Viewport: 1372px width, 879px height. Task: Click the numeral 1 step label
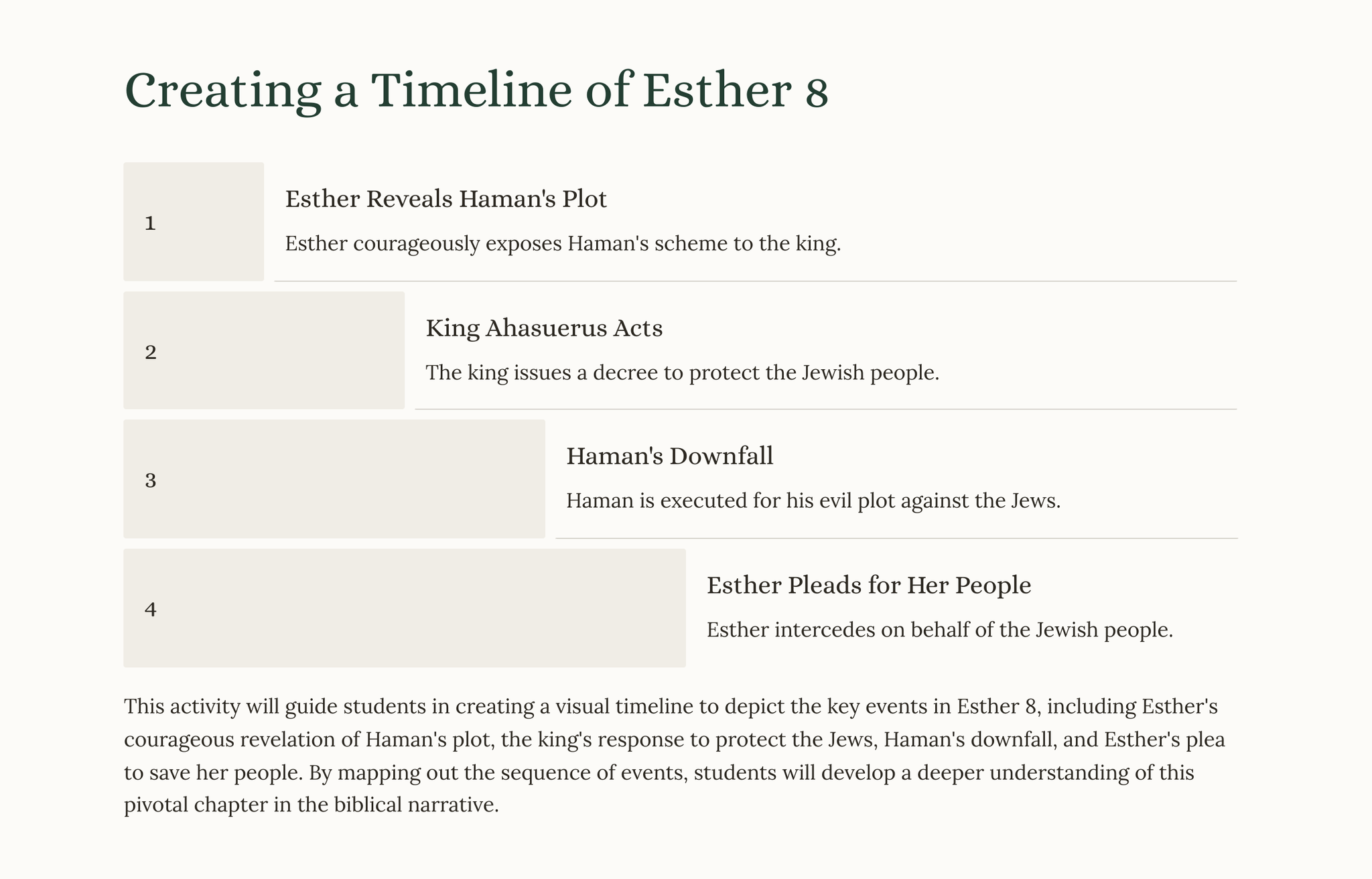(150, 224)
